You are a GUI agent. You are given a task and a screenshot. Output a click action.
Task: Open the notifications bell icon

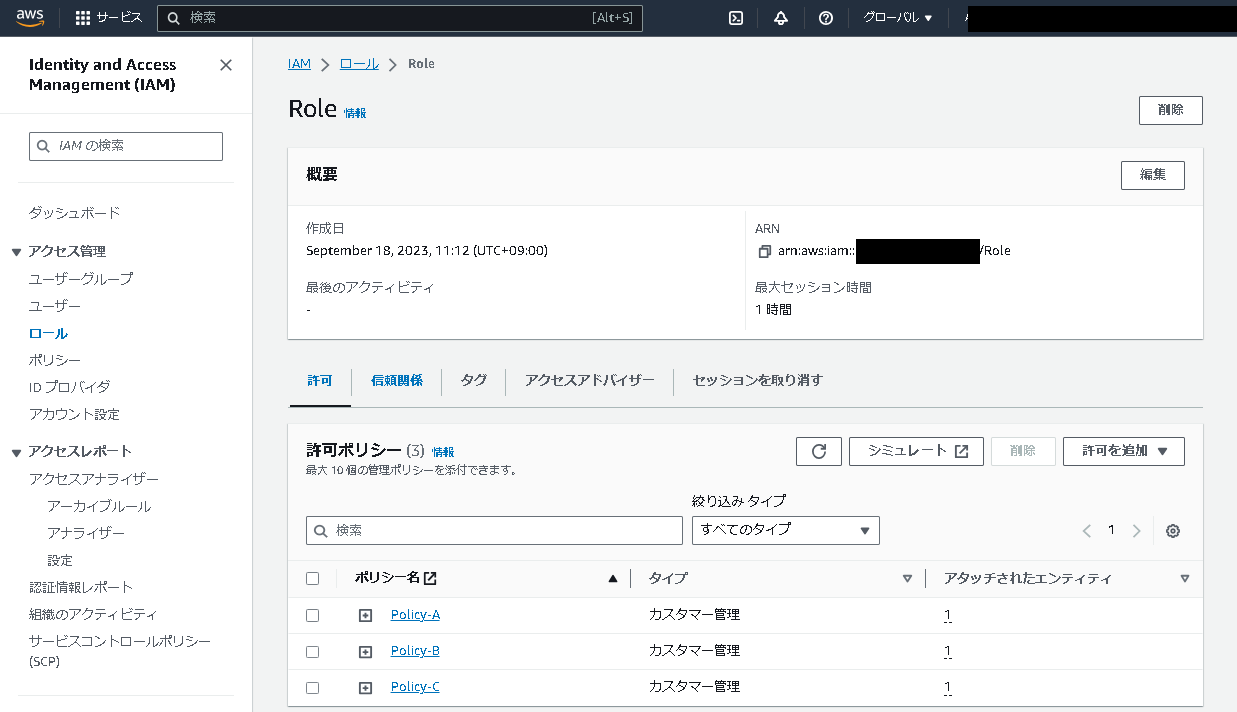pyautogui.click(x=781, y=18)
